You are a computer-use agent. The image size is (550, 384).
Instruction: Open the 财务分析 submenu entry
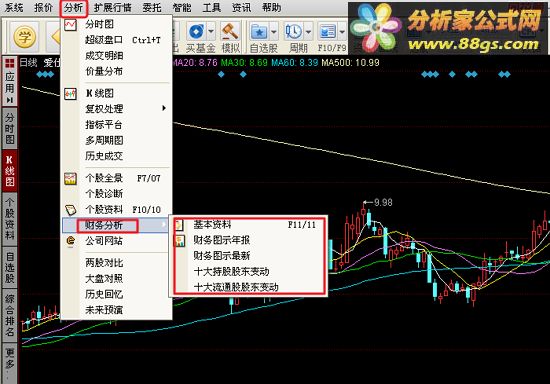[116, 225]
